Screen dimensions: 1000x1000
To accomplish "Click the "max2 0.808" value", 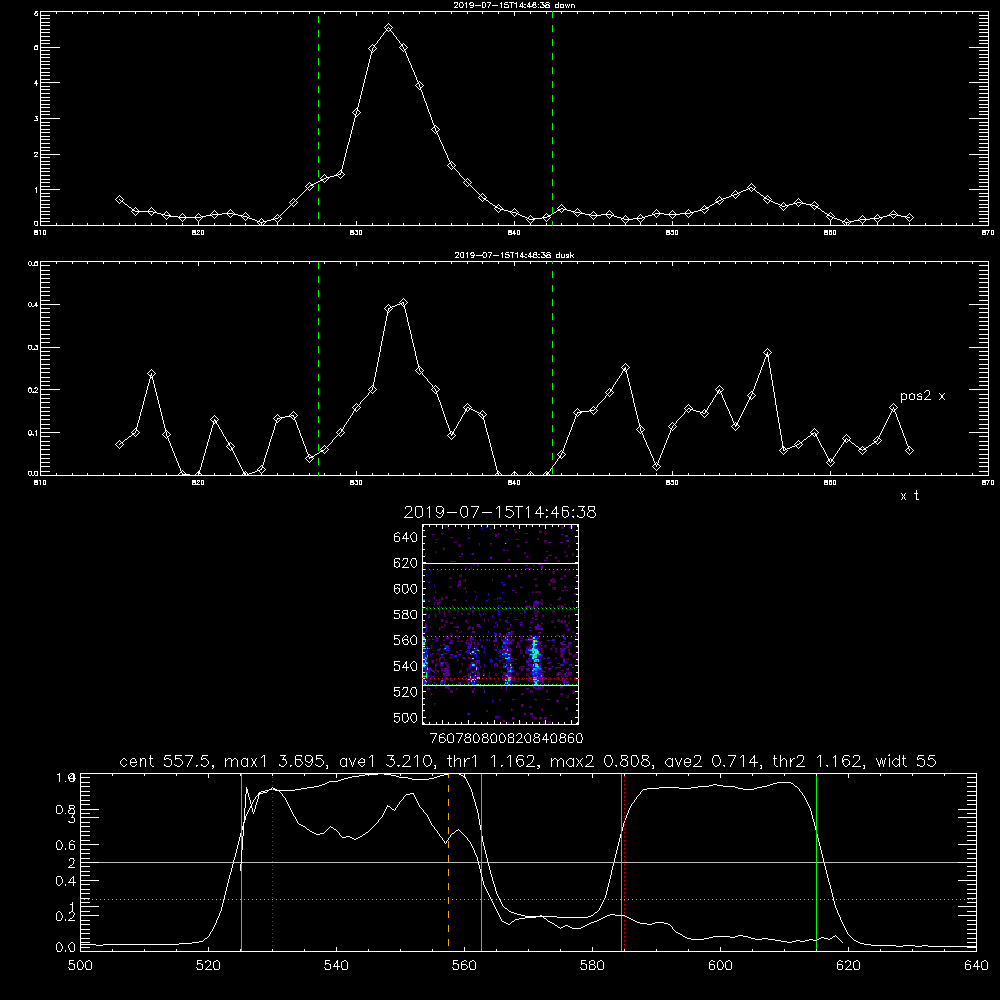I will (602, 761).
